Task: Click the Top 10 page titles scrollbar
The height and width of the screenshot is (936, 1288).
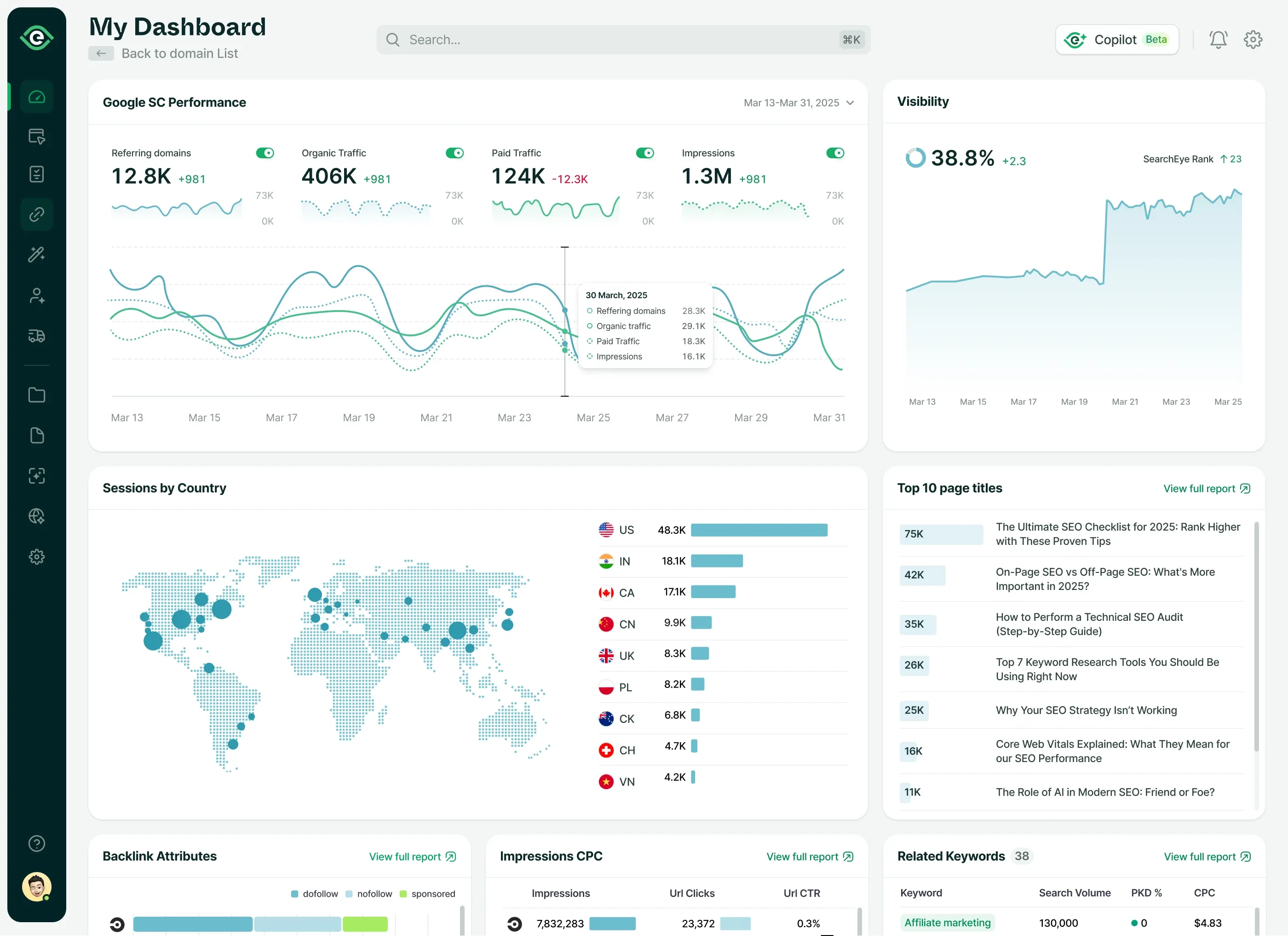Action: (x=1256, y=636)
